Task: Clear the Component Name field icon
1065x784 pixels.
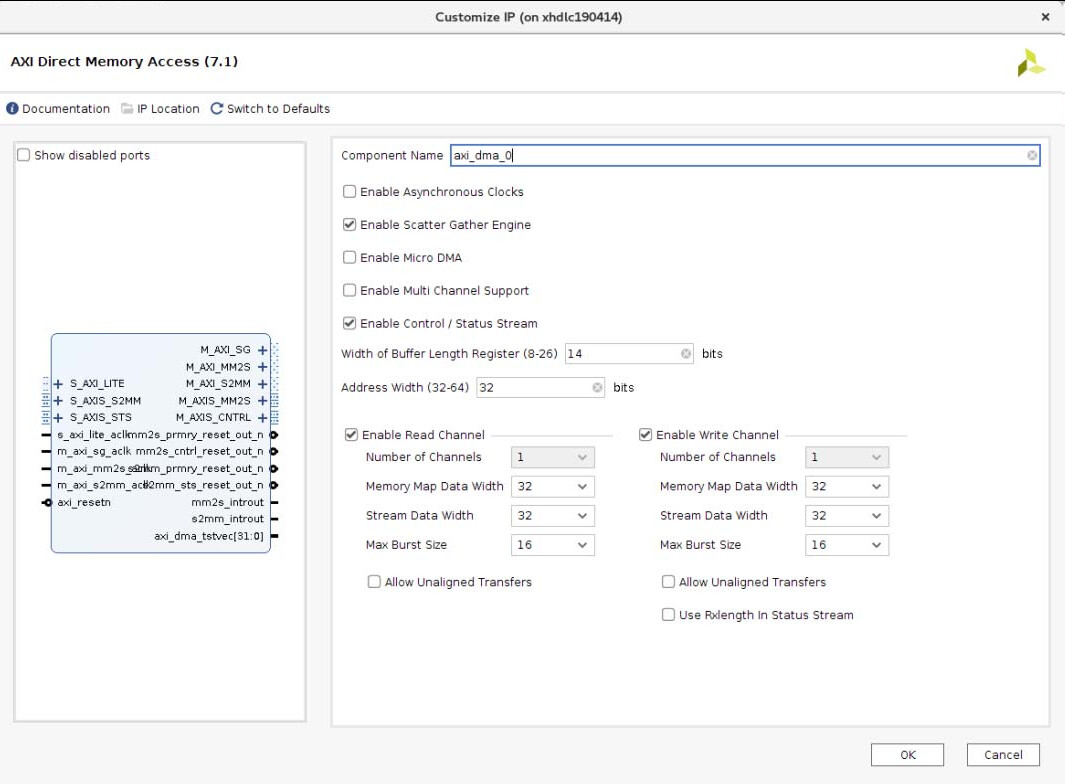Action: point(1031,156)
